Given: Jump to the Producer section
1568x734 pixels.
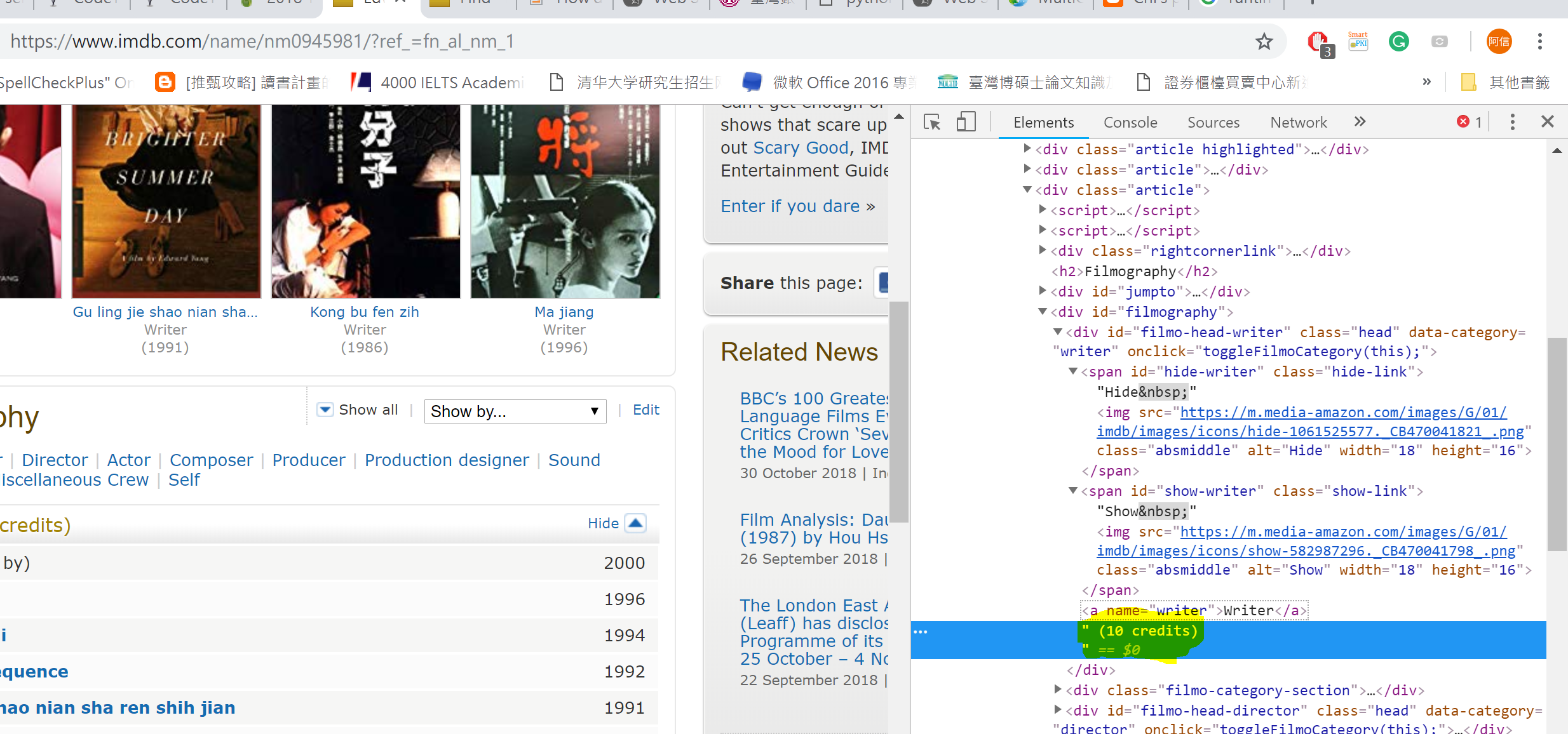Looking at the screenshot, I should pos(309,460).
